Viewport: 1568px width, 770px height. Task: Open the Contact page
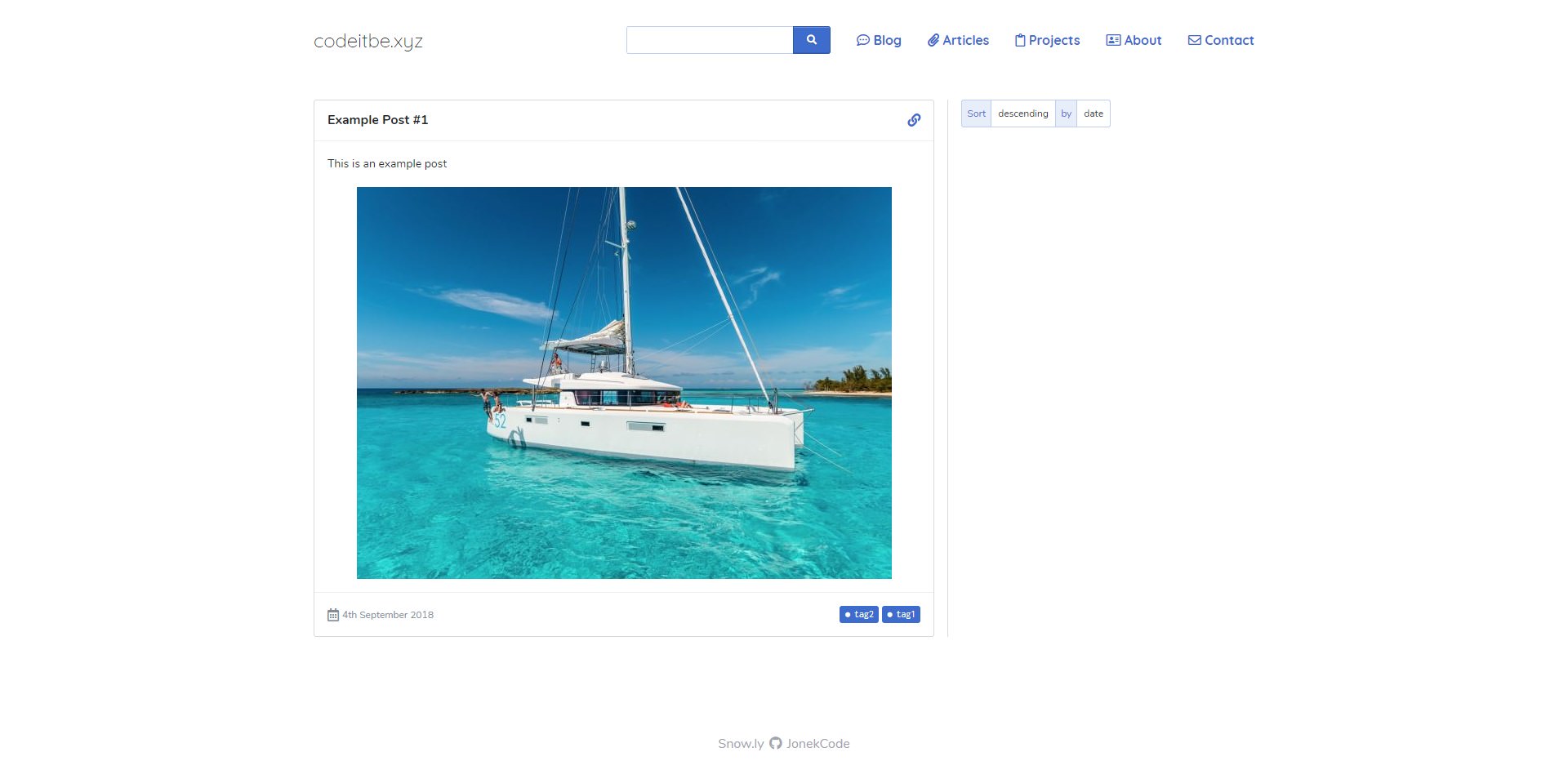click(x=1221, y=40)
